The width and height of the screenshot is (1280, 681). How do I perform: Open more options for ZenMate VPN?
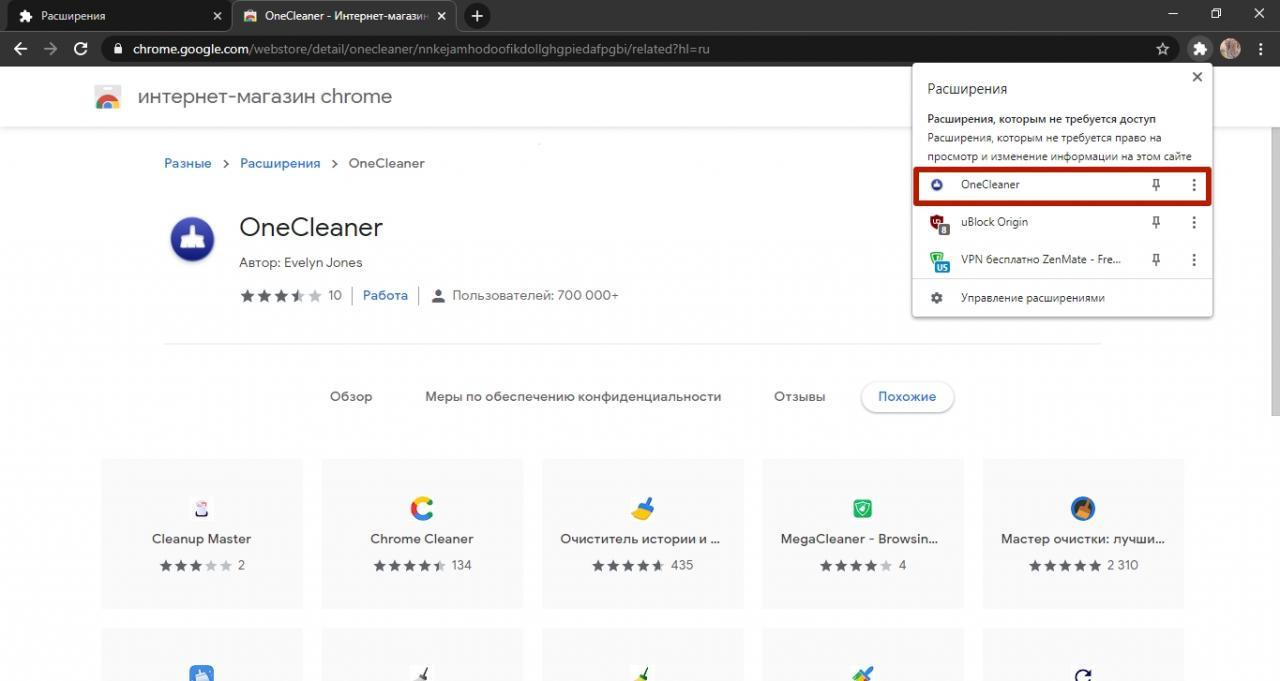click(x=1193, y=260)
